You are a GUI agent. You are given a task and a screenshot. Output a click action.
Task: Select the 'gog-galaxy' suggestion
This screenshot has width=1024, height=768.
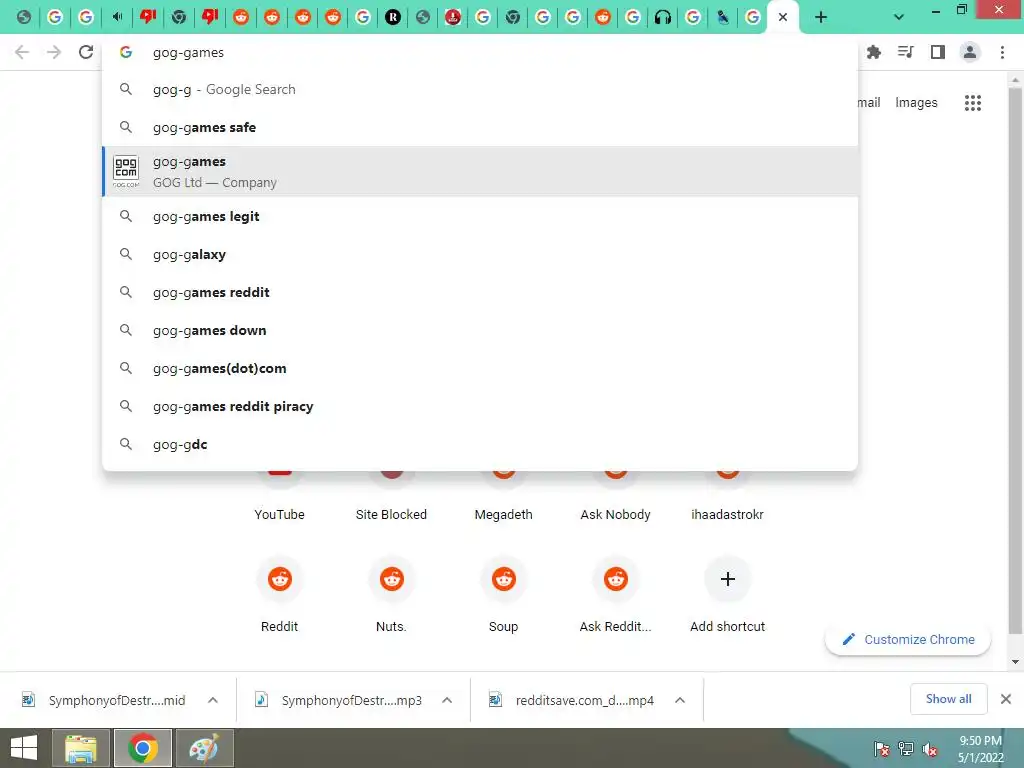pyautogui.click(x=479, y=254)
